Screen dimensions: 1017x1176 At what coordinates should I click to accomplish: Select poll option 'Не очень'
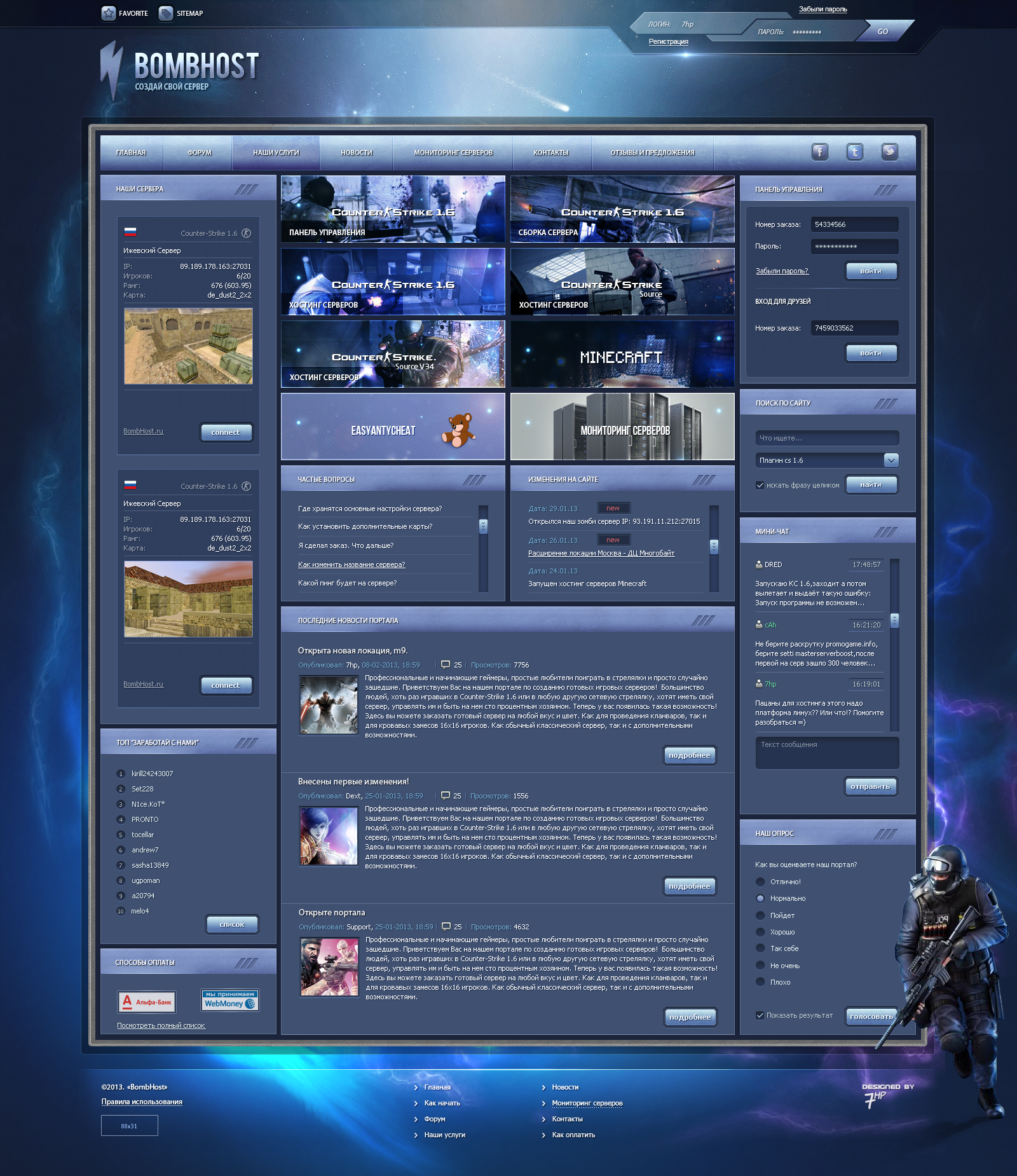(760, 966)
